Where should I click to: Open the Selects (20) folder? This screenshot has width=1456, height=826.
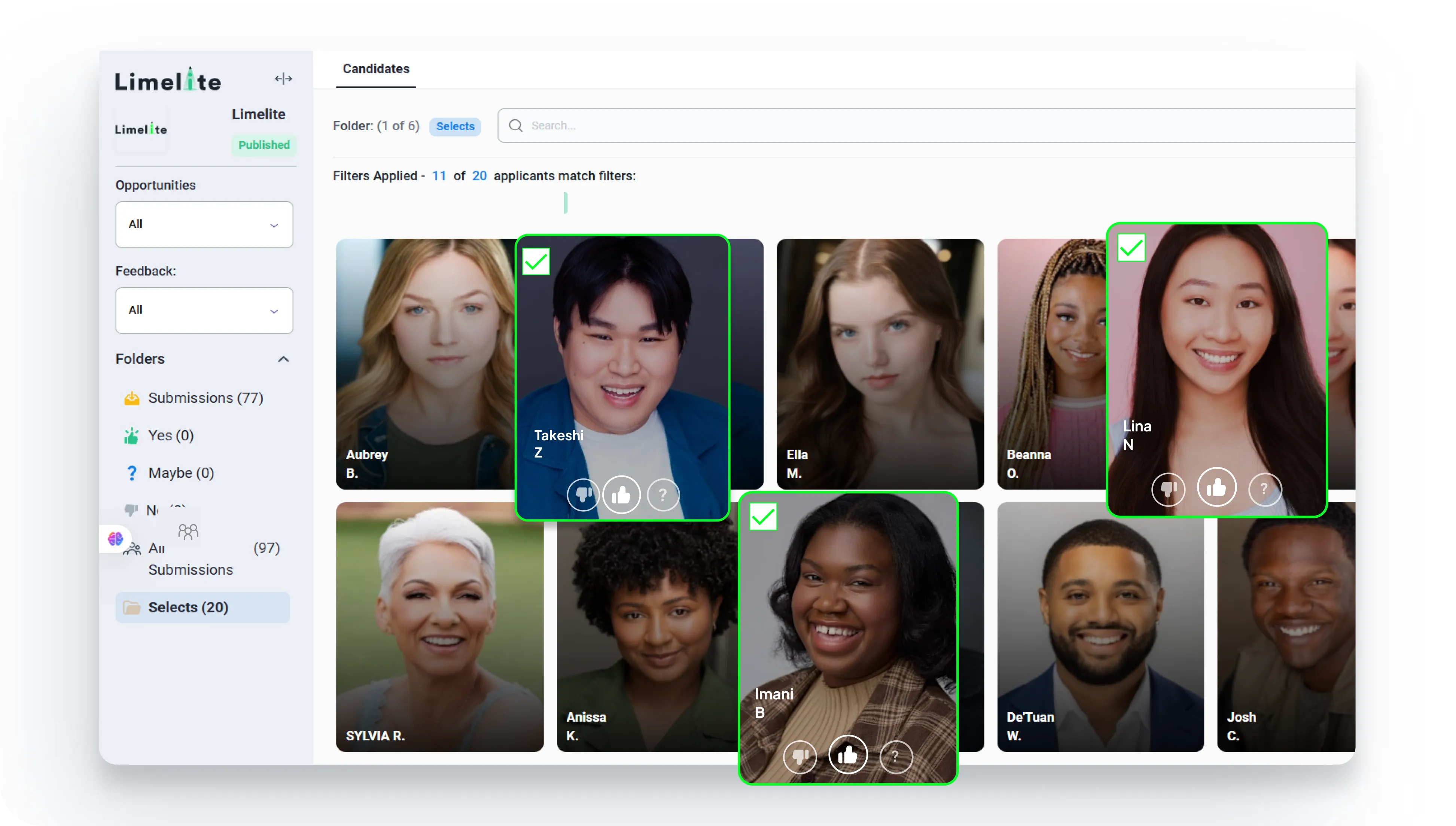(x=202, y=608)
